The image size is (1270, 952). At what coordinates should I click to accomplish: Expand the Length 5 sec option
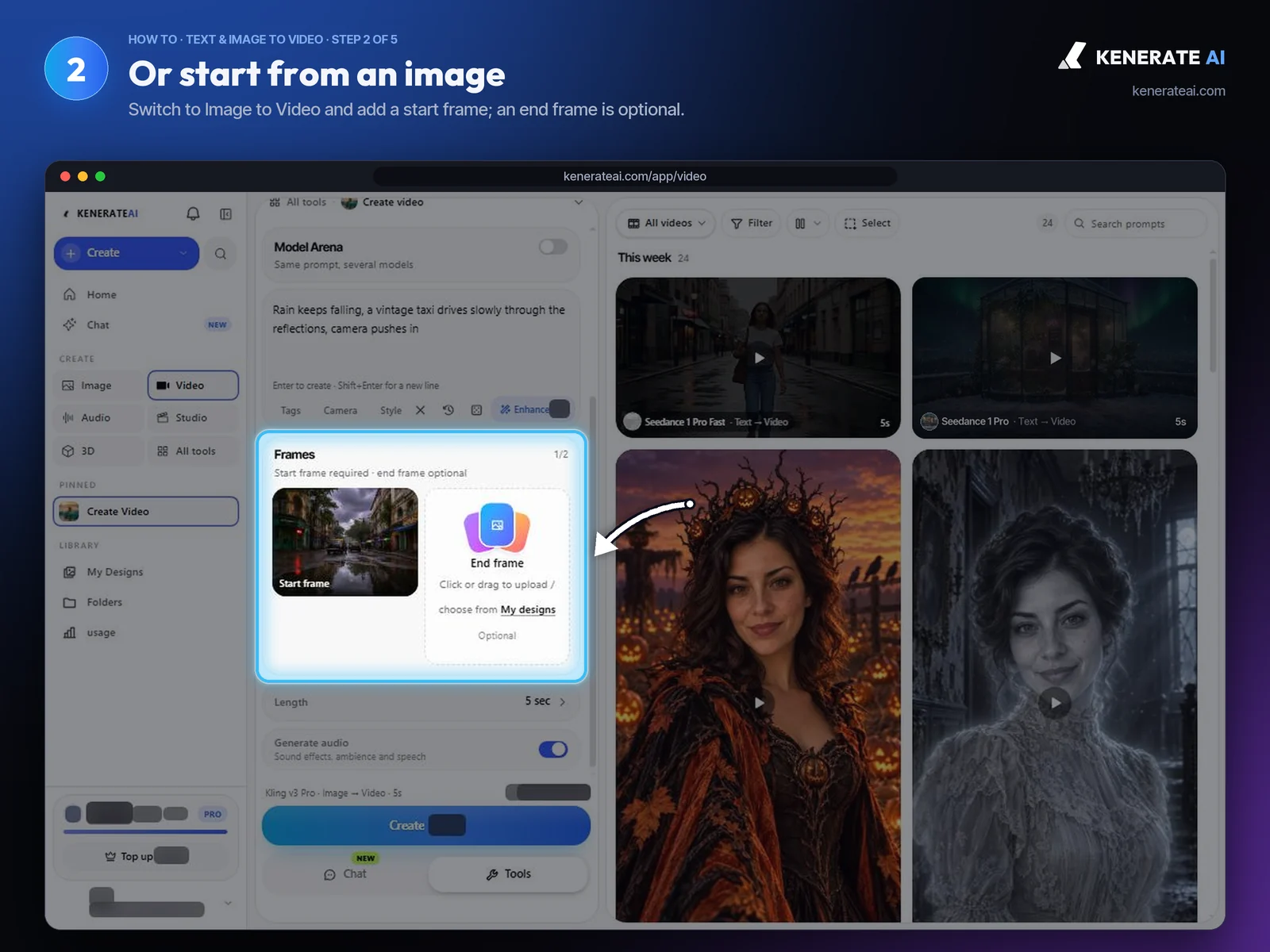click(421, 702)
